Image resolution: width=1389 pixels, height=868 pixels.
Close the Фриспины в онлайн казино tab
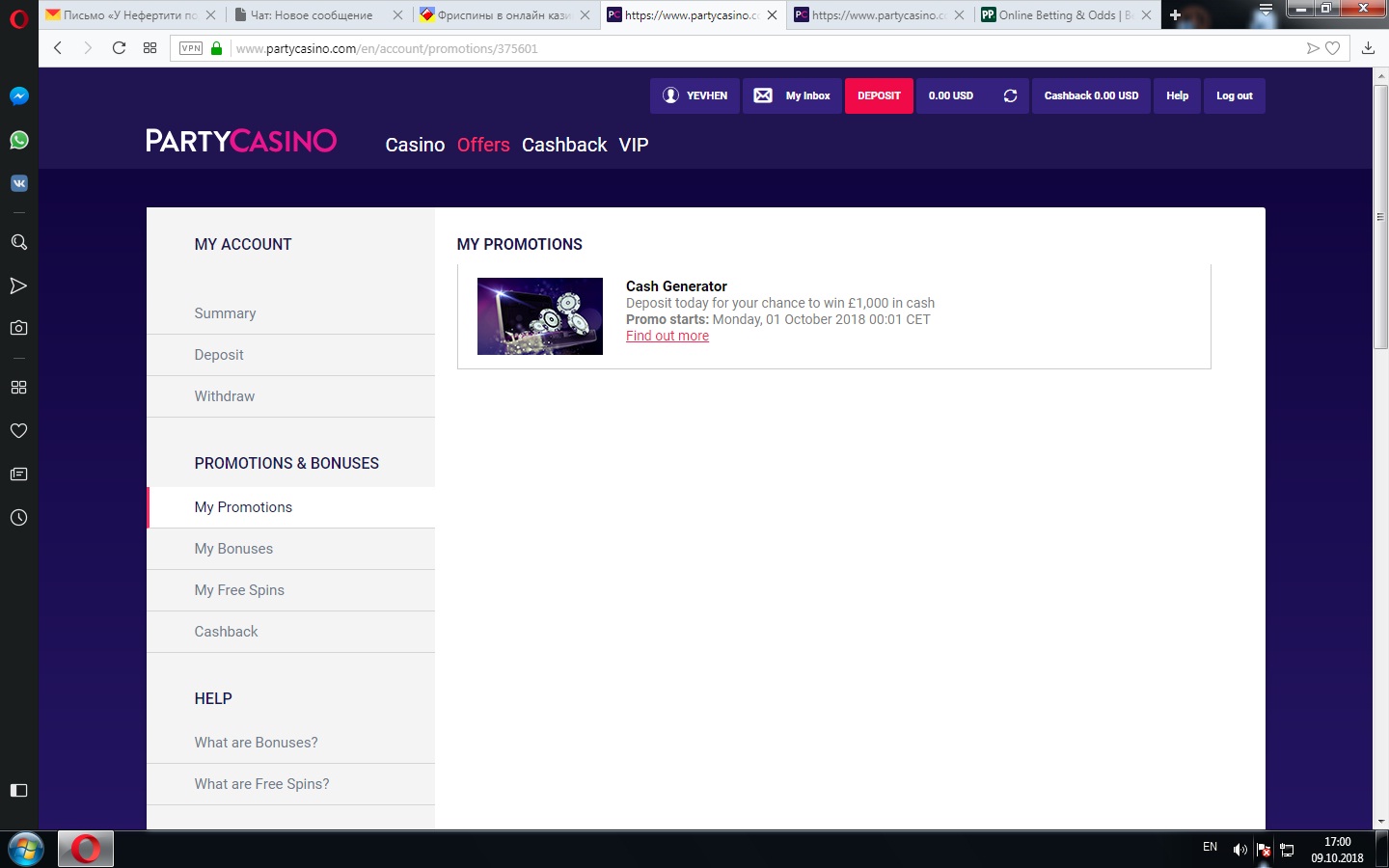tap(585, 15)
